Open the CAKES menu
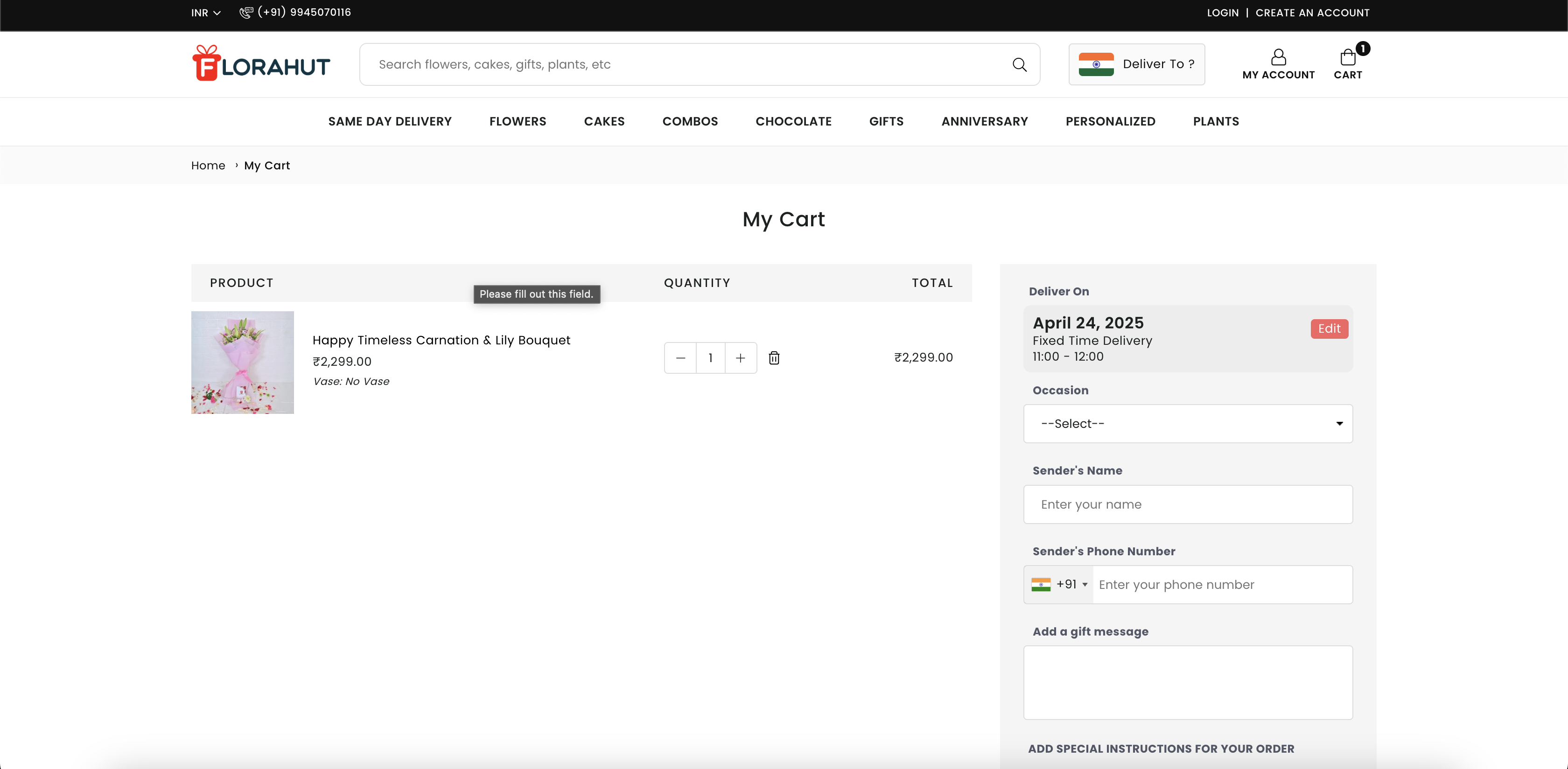The height and width of the screenshot is (769, 1568). (x=604, y=121)
